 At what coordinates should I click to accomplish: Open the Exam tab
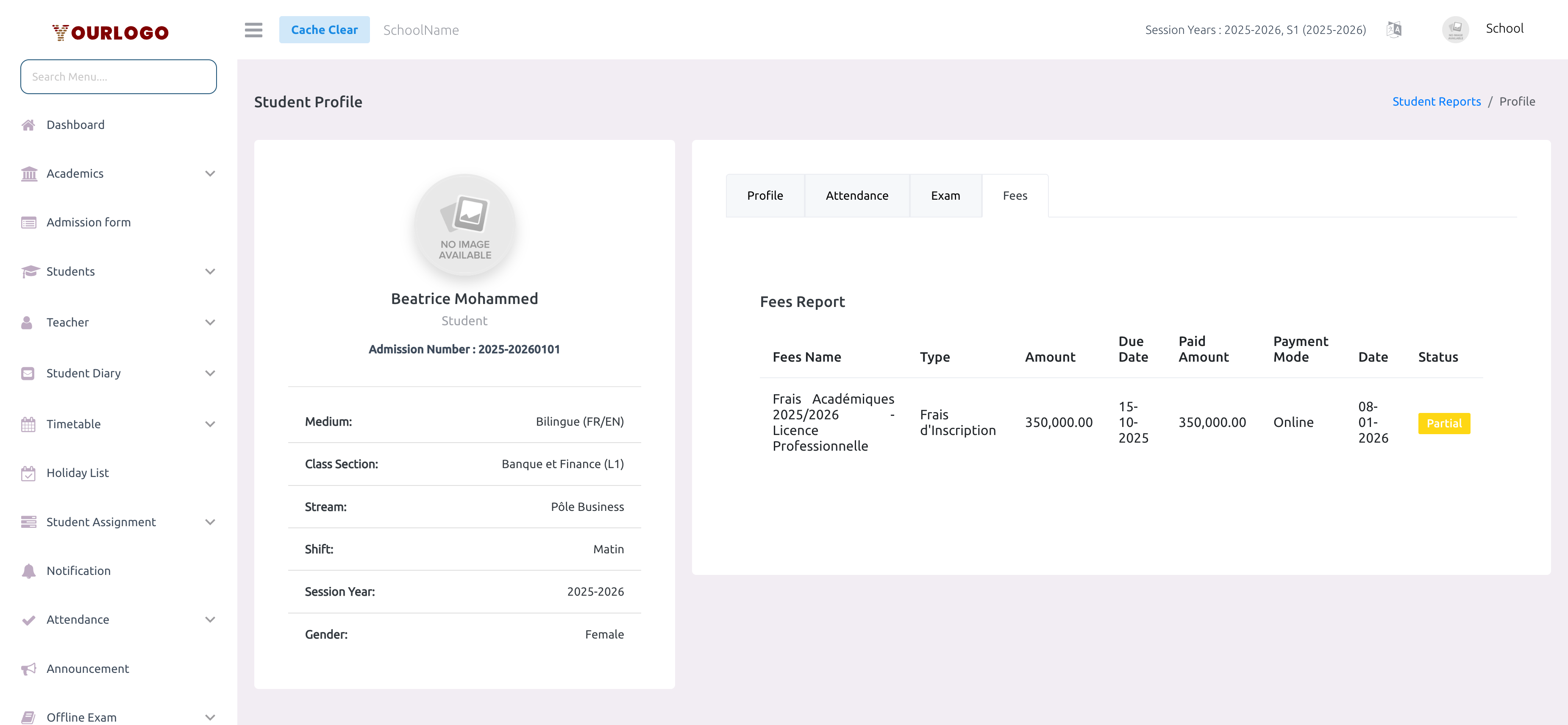pyautogui.click(x=945, y=195)
